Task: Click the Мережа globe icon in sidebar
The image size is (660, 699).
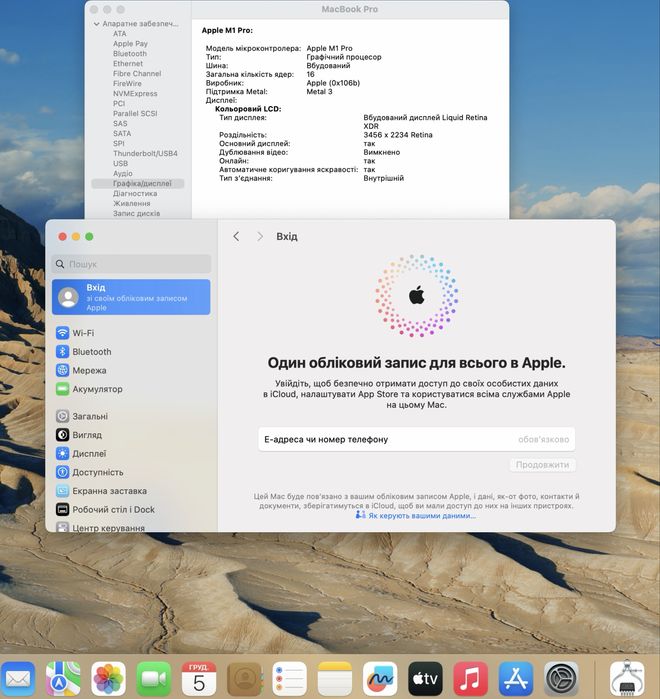Action: [62, 370]
